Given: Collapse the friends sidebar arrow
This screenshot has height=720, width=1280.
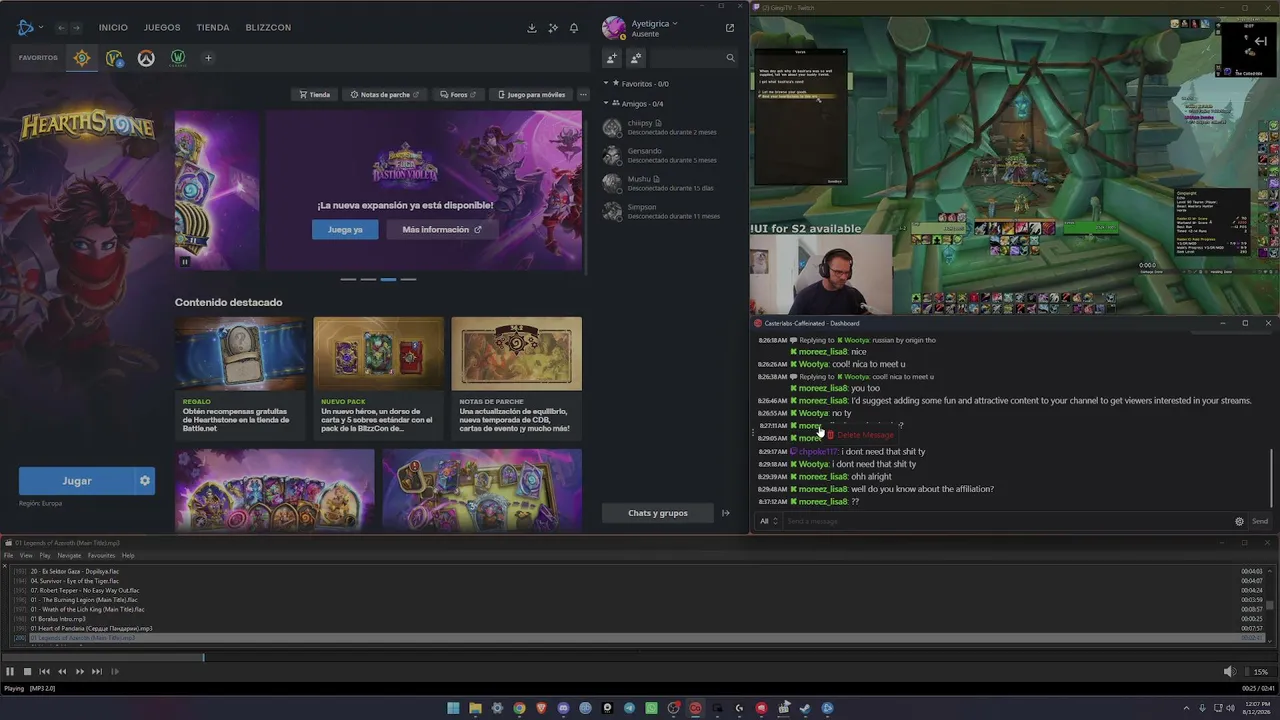Looking at the screenshot, I should [726, 513].
